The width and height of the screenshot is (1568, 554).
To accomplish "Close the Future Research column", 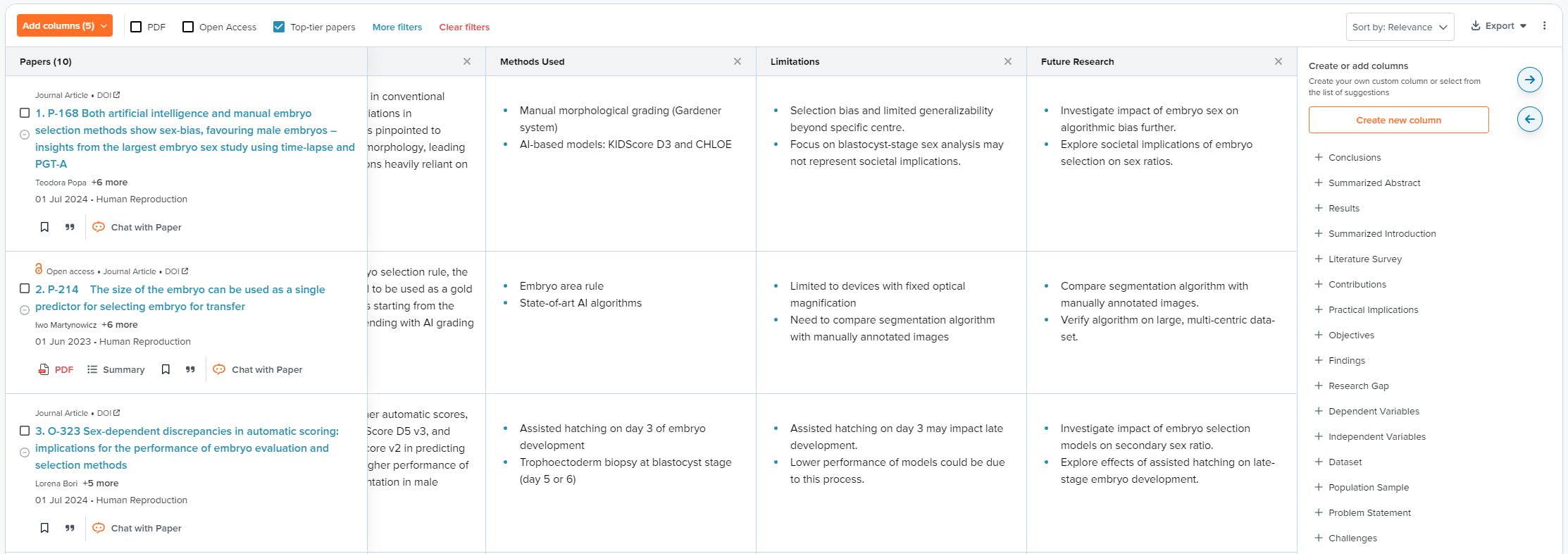I will [x=1278, y=62].
